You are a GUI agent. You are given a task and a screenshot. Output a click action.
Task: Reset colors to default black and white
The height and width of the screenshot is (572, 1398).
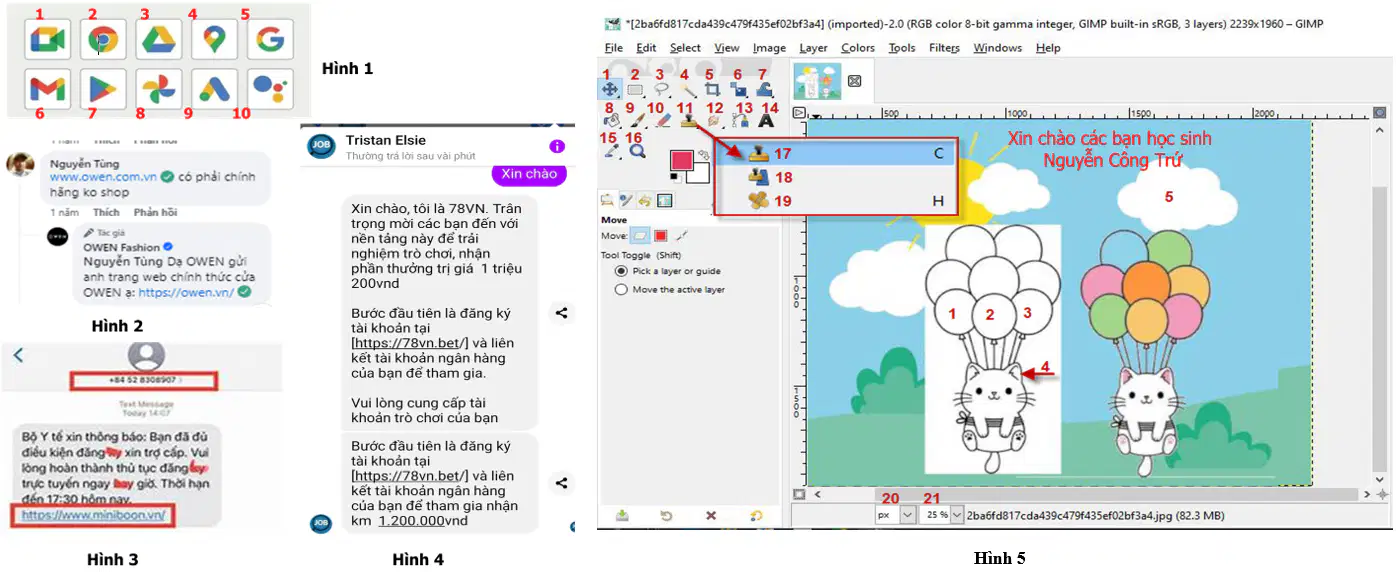pyautogui.click(x=674, y=177)
